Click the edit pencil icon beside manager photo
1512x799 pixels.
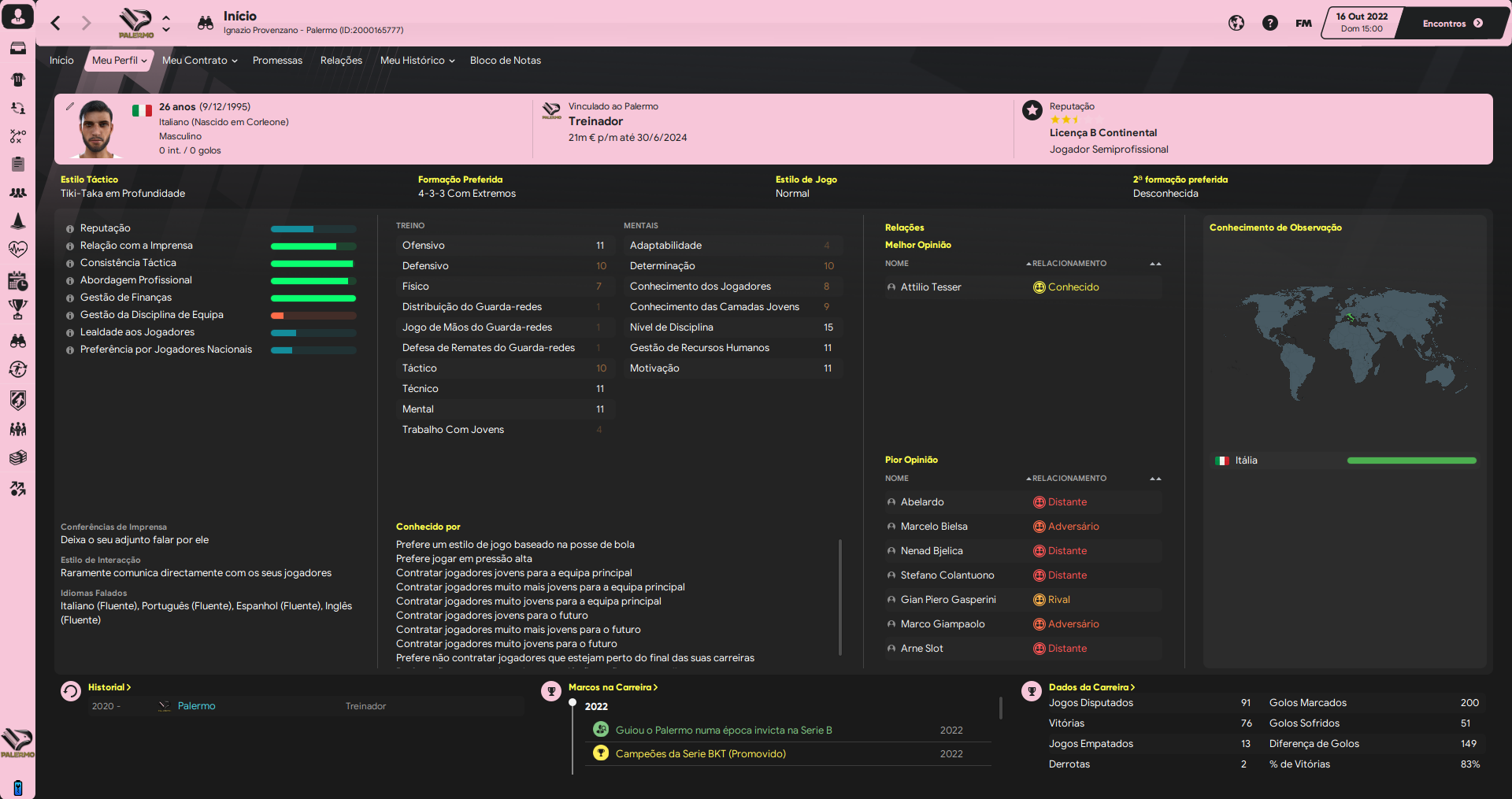point(69,106)
